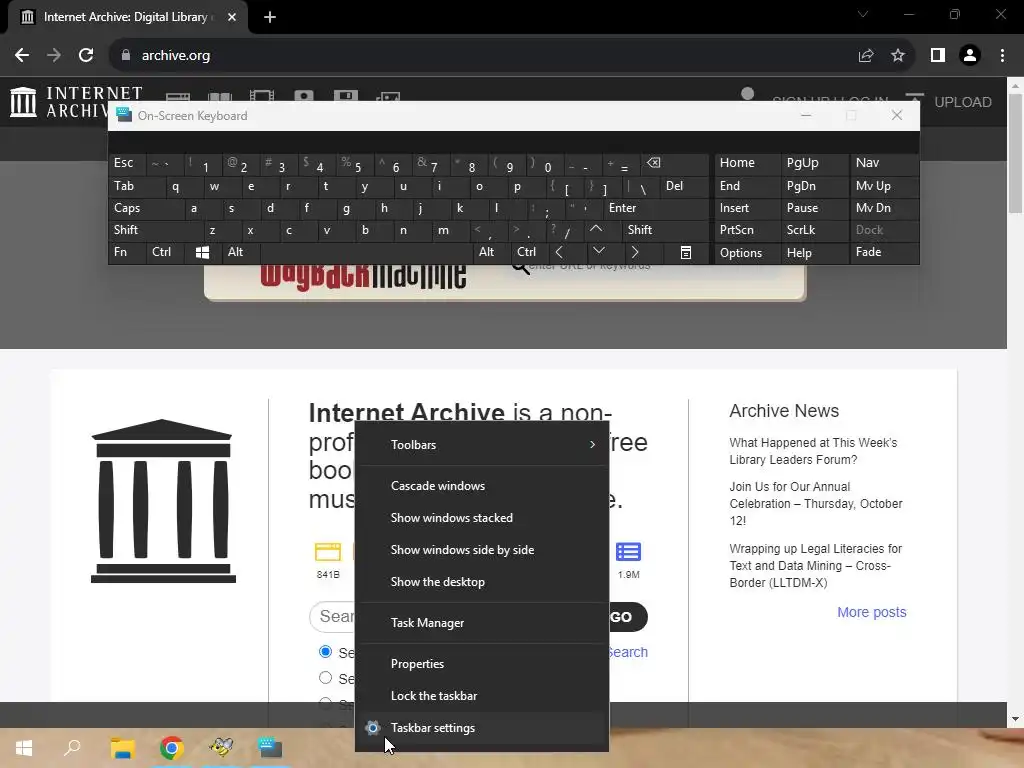Open Windows taskbar search
Viewport: 1024px width, 768px height.
72,748
